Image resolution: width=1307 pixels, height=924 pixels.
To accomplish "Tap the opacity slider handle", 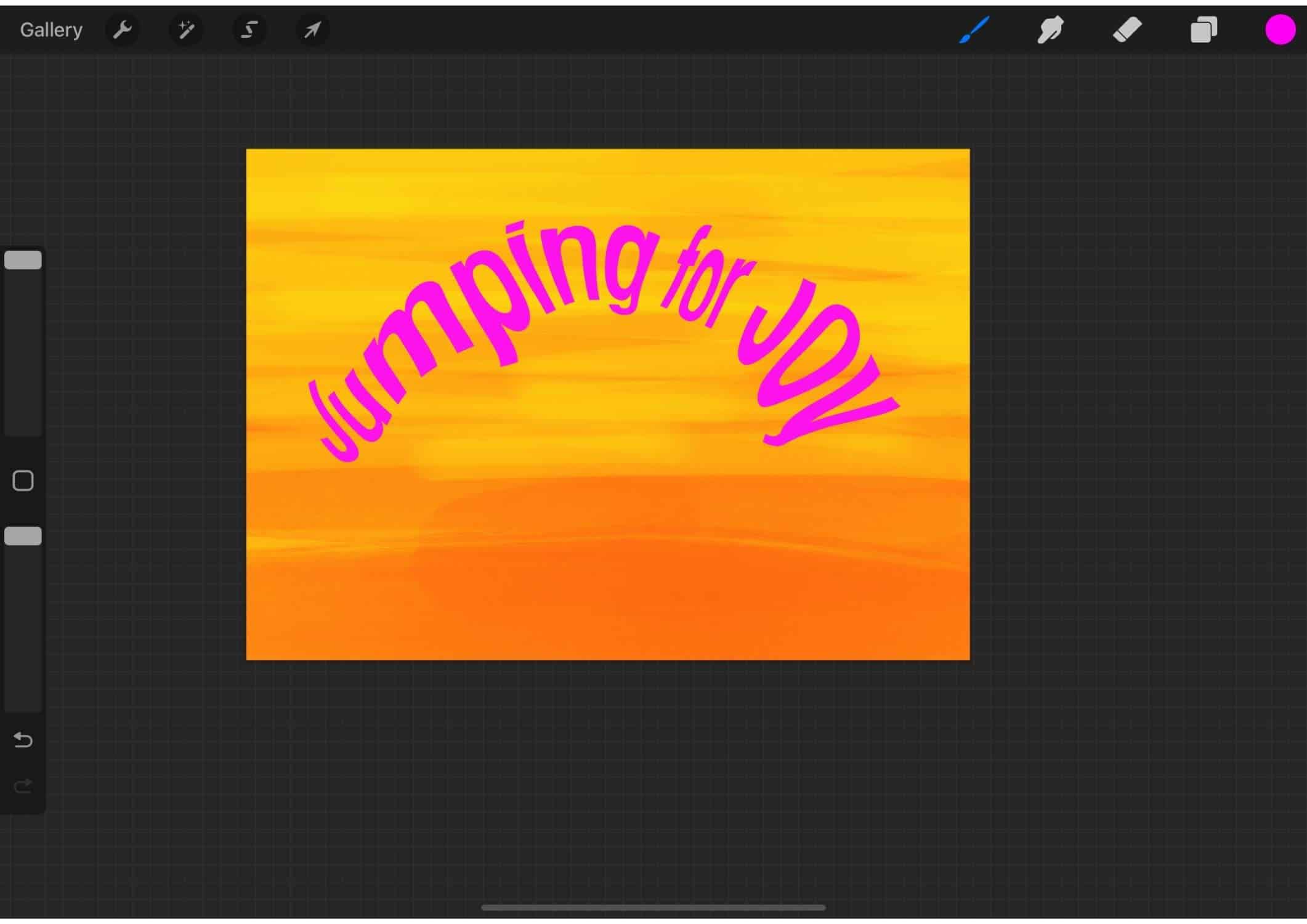I will point(23,535).
